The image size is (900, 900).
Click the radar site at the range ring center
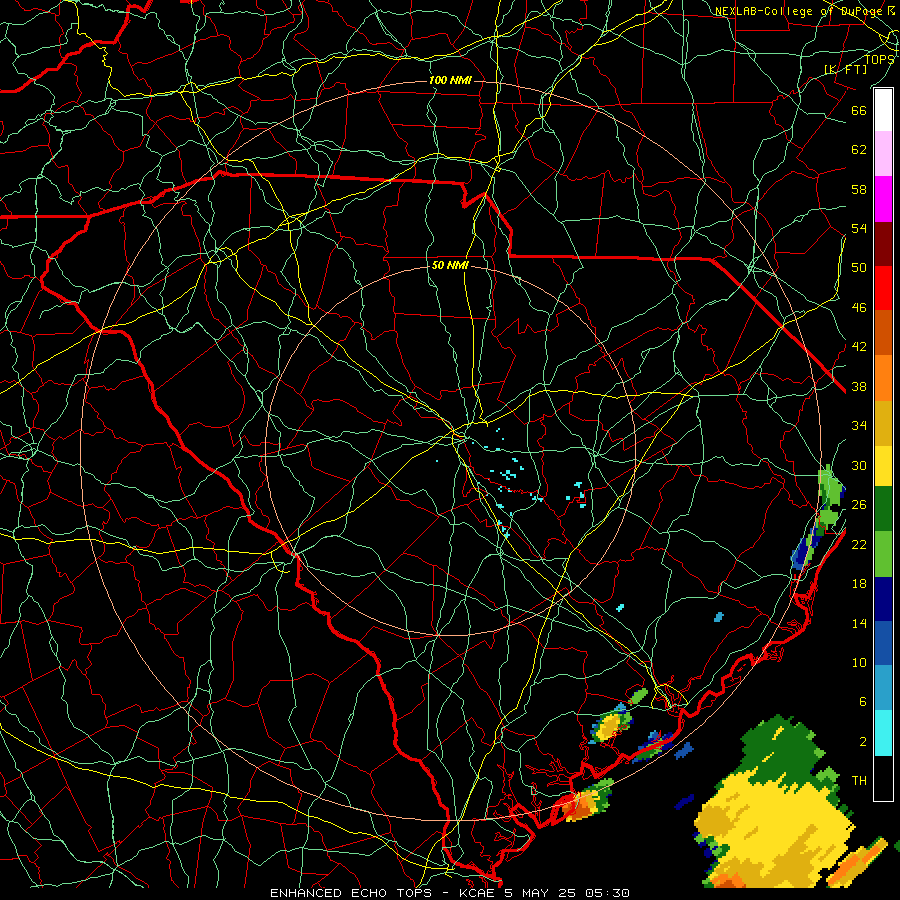tap(451, 451)
